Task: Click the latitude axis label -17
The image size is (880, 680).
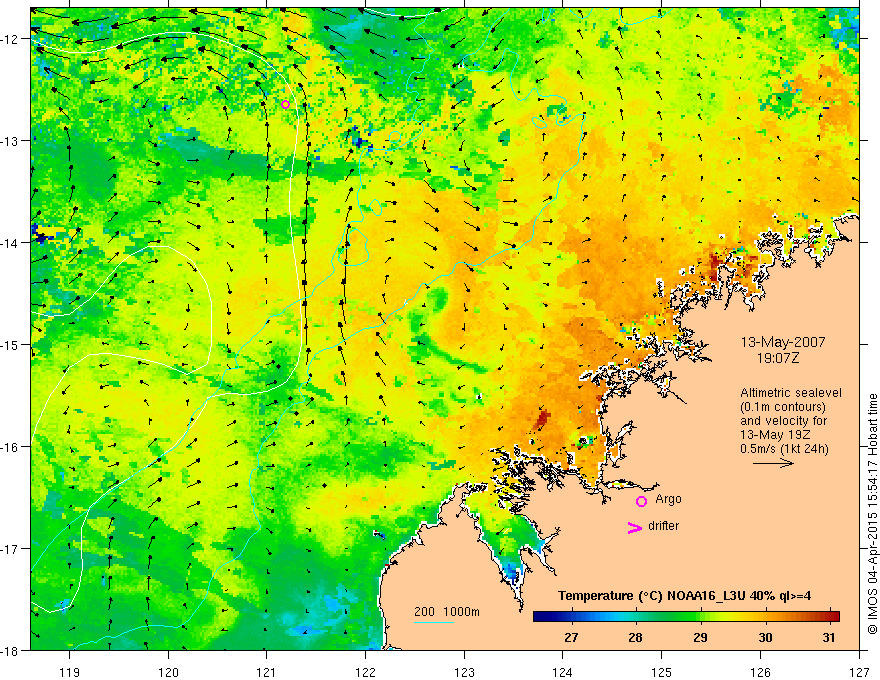Action: [x=10, y=549]
